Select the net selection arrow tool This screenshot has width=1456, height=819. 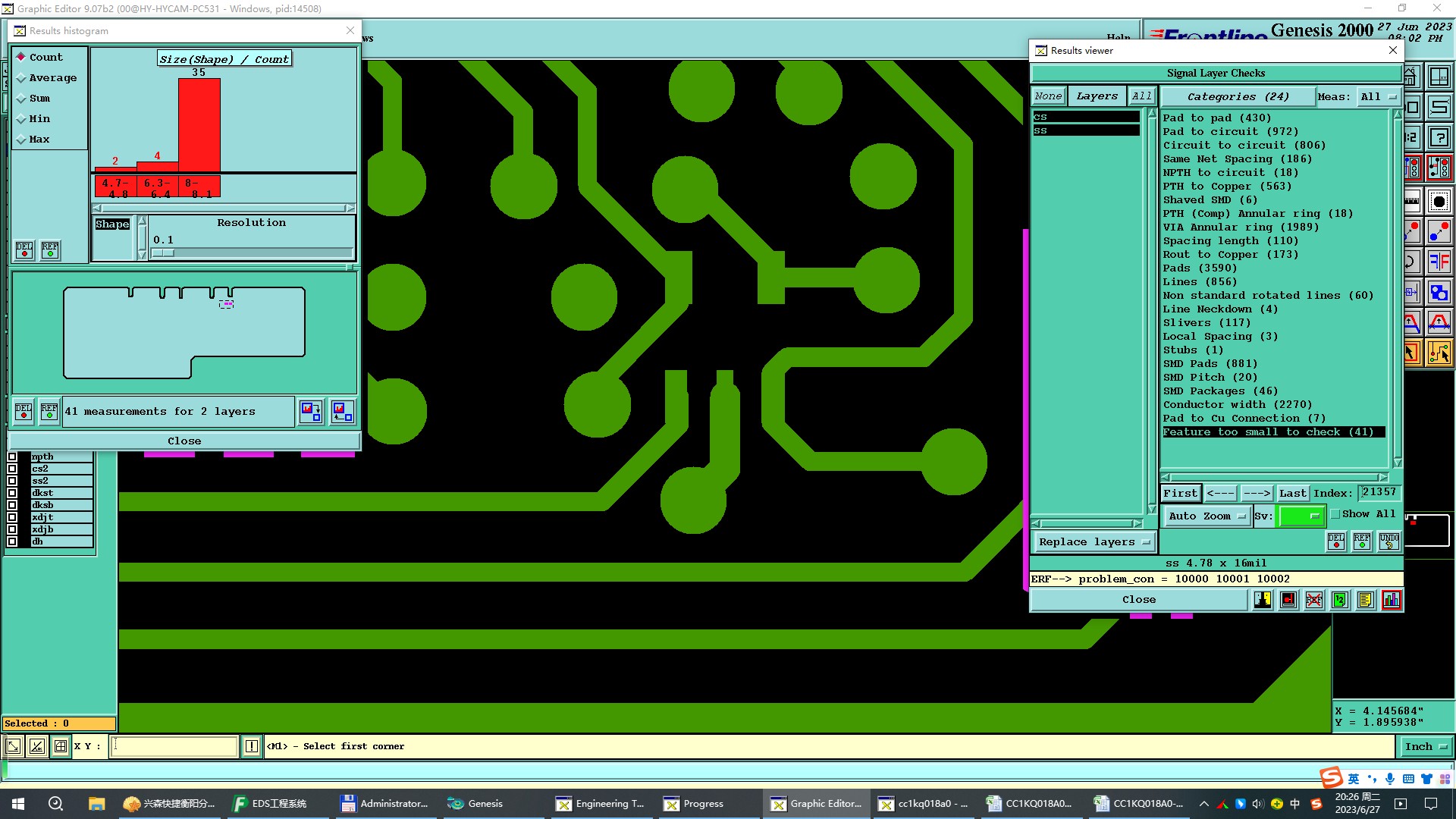click(1439, 353)
